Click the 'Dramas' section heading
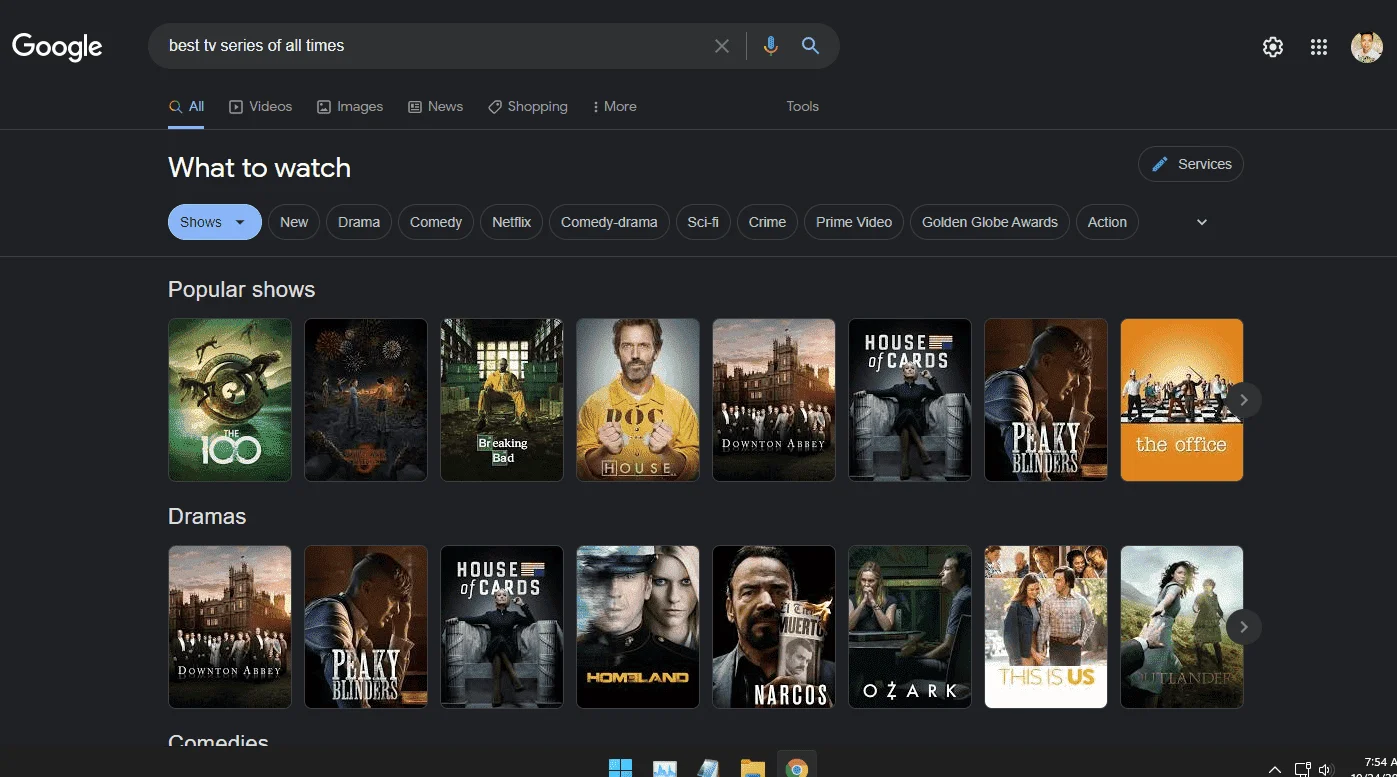Screen dimensions: 1397x777 pos(207,516)
